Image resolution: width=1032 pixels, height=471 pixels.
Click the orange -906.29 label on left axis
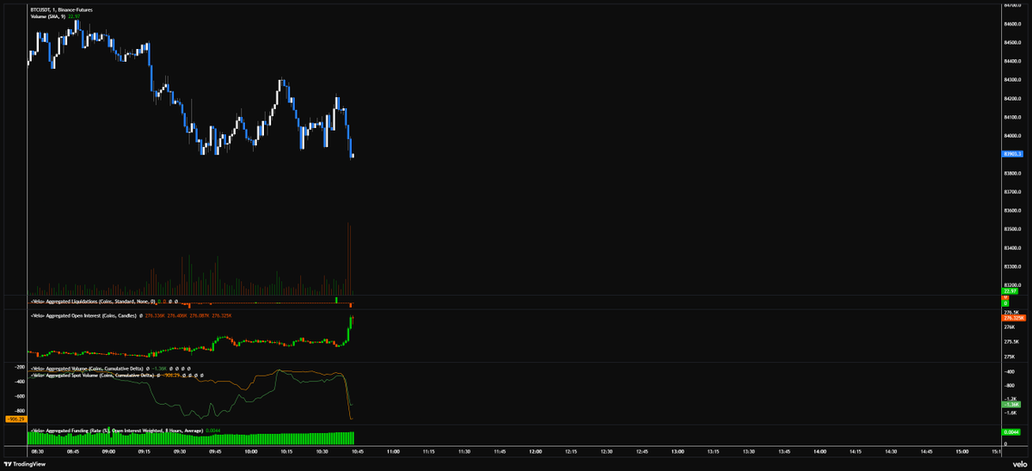14,419
